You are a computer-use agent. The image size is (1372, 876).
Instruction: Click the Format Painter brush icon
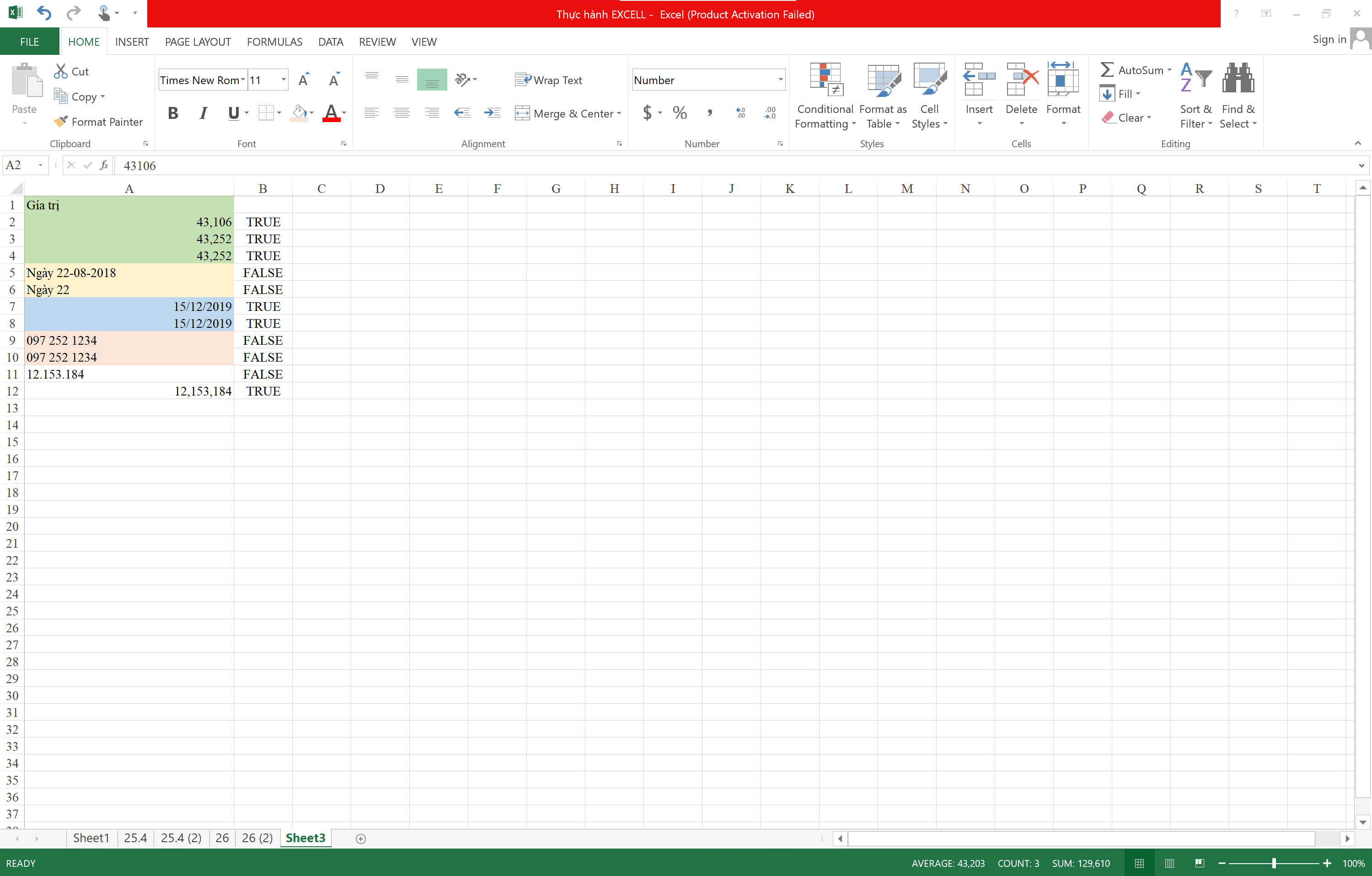(x=60, y=121)
